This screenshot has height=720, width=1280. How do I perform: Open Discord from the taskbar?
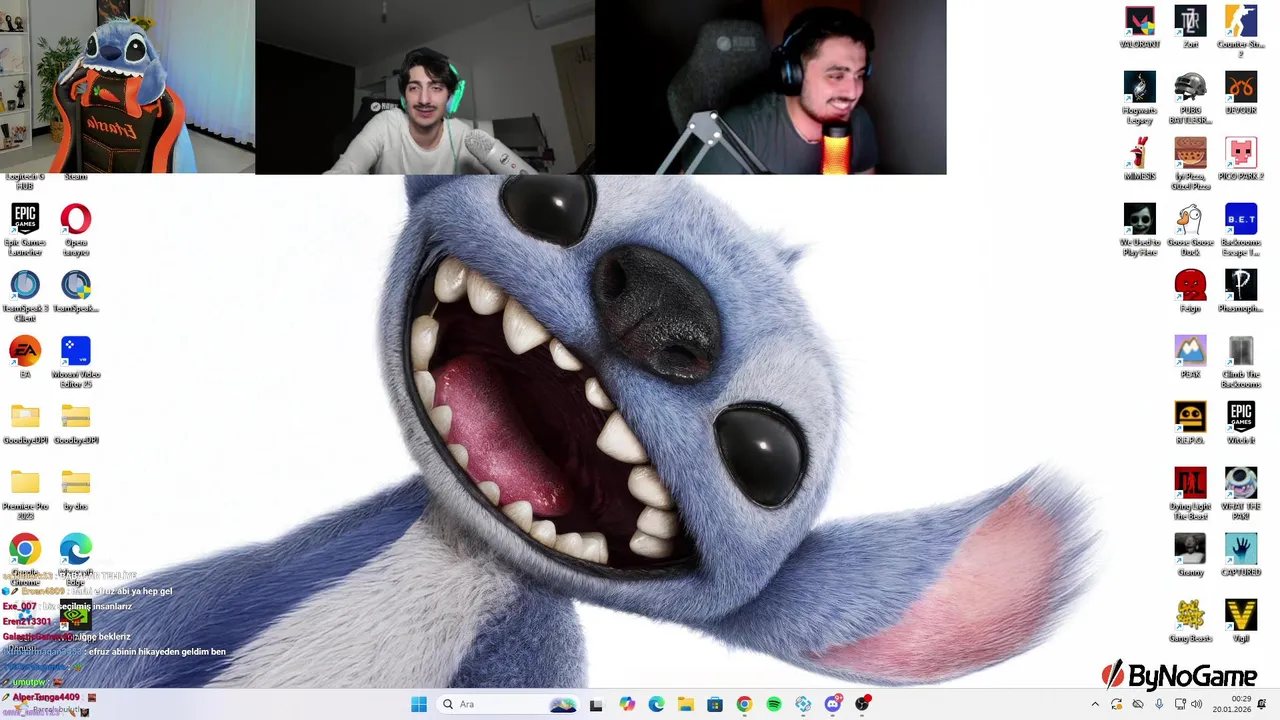click(833, 704)
